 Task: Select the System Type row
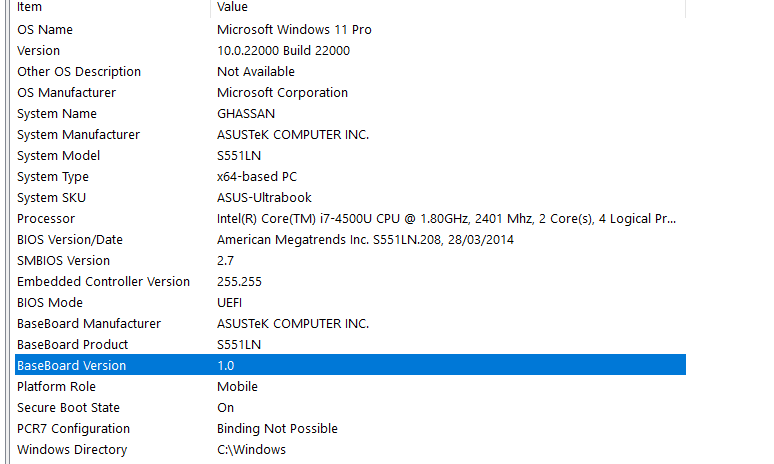350,176
